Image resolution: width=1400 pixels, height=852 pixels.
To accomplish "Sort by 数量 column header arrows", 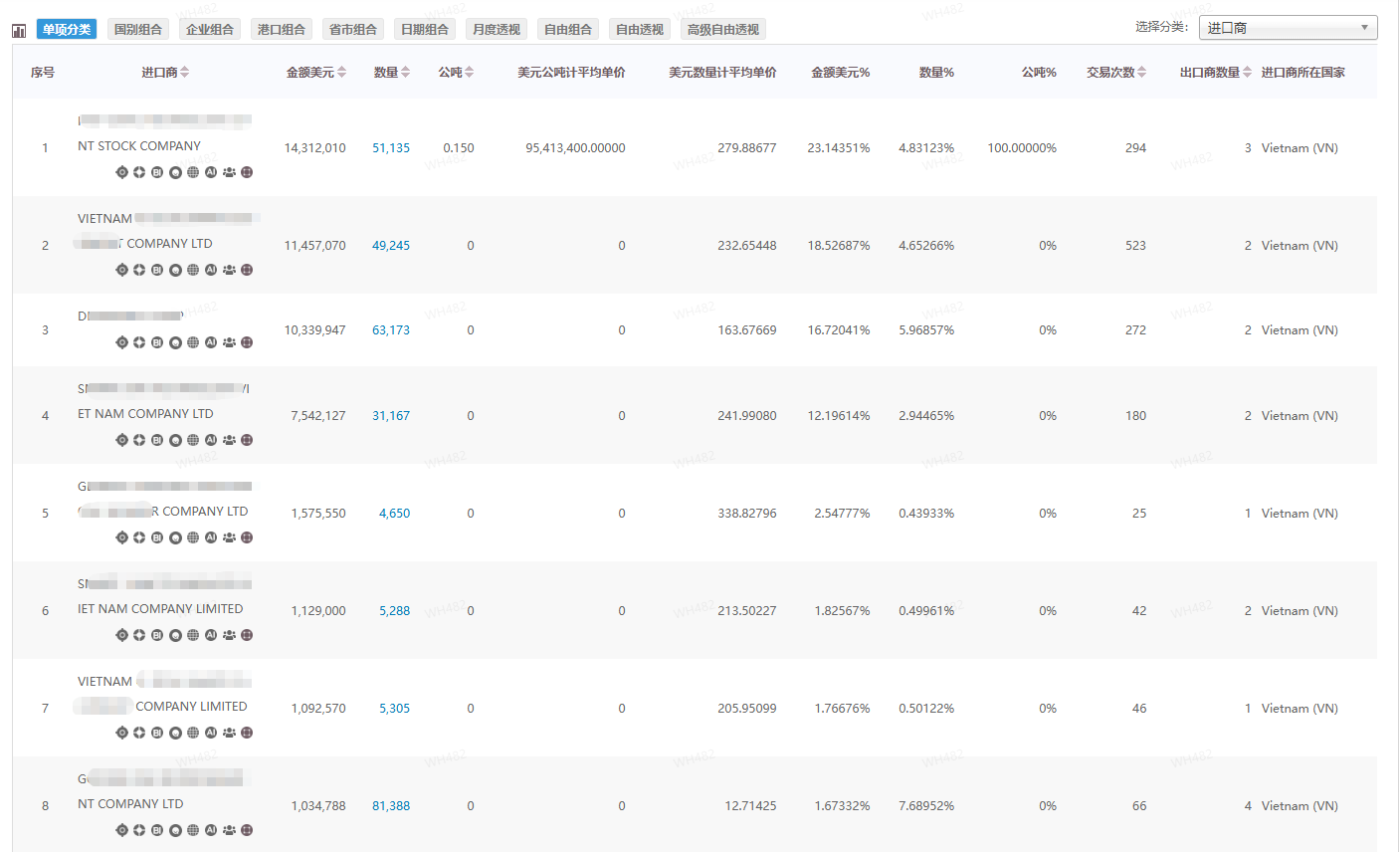I will (x=405, y=72).
